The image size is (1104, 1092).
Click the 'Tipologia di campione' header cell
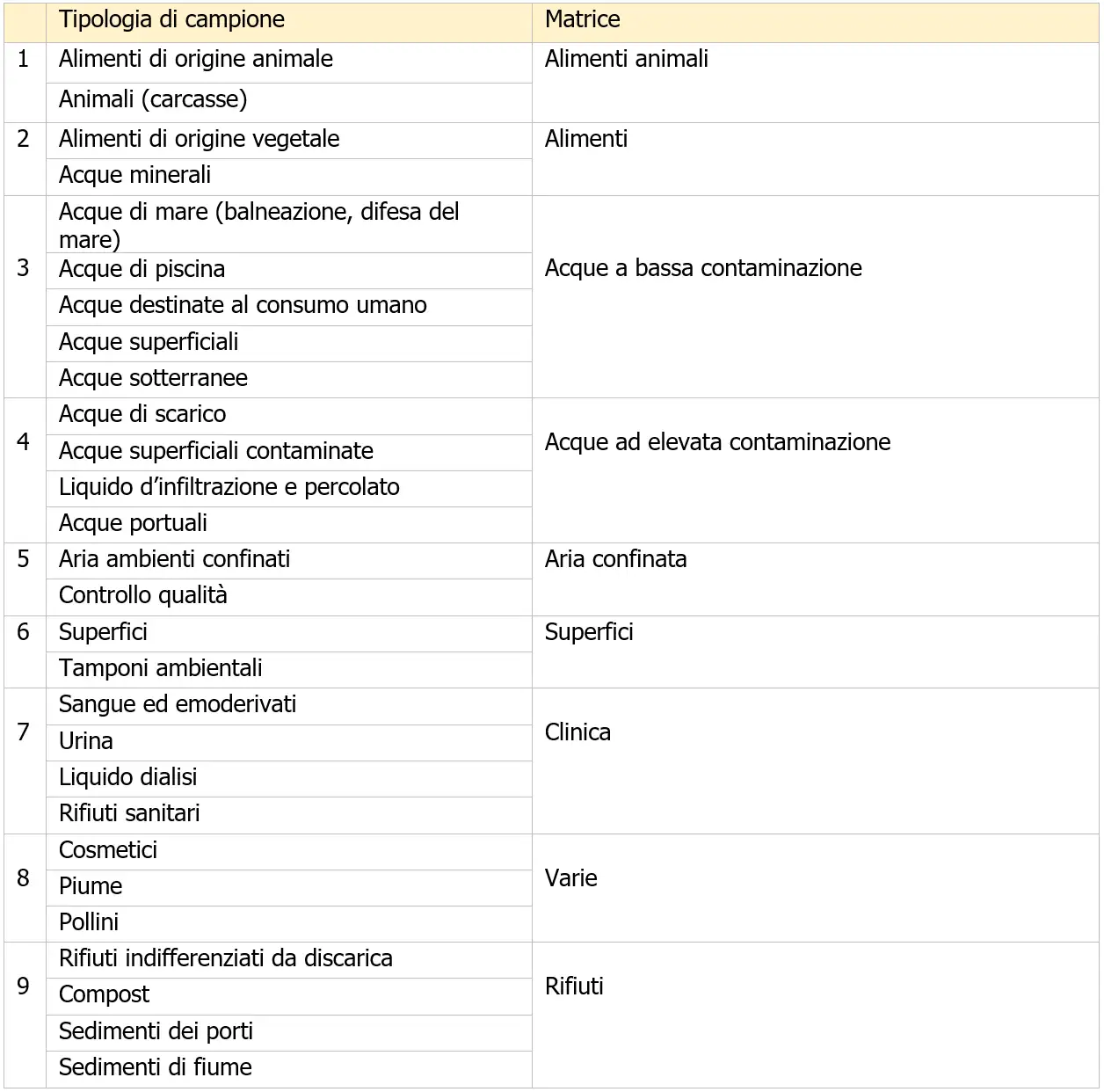click(289, 21)
